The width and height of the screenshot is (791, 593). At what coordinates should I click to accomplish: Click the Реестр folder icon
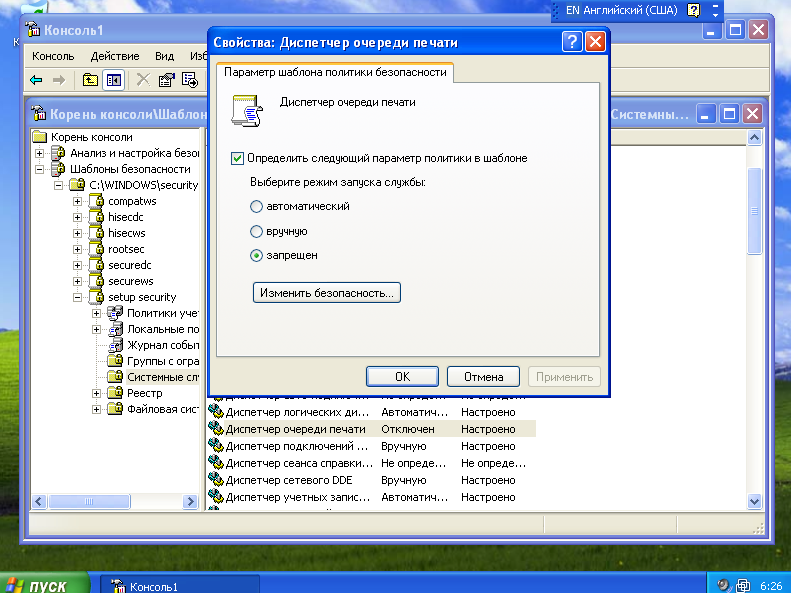(x=116, y=393)
